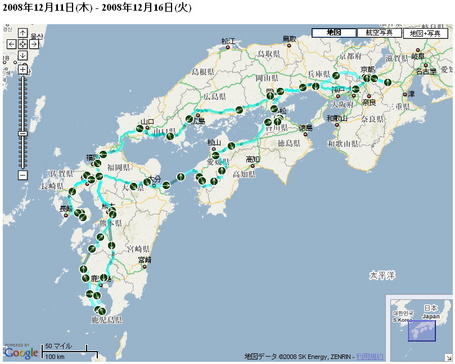This screenshot has width=455, height=364.
Task: Click the 高知県 prefecture label
Action: coord(244,174)
